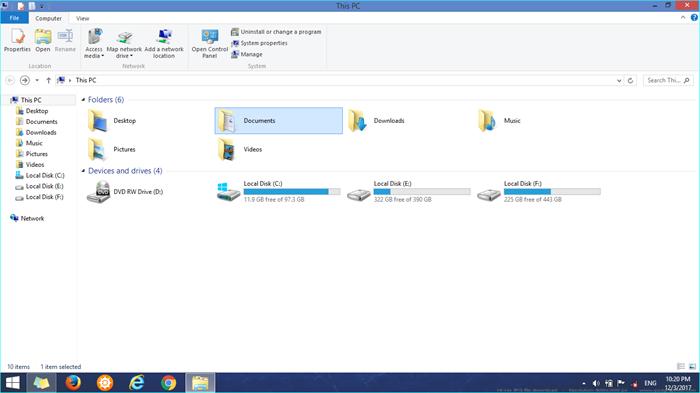Screen dimensions: 700x393
Task: Expand the recent locations dropdown arrow
Action: coord(37,80)
